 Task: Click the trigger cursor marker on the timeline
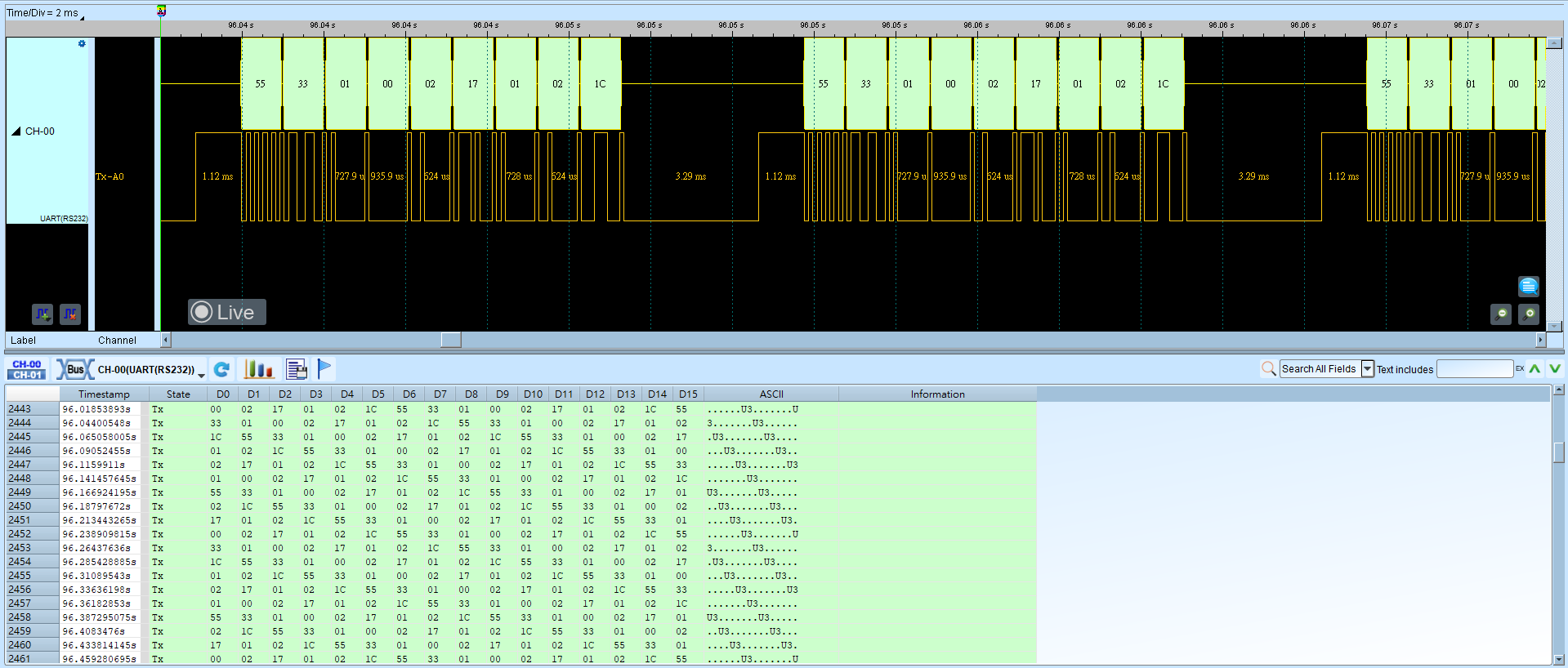coord(161,11)
